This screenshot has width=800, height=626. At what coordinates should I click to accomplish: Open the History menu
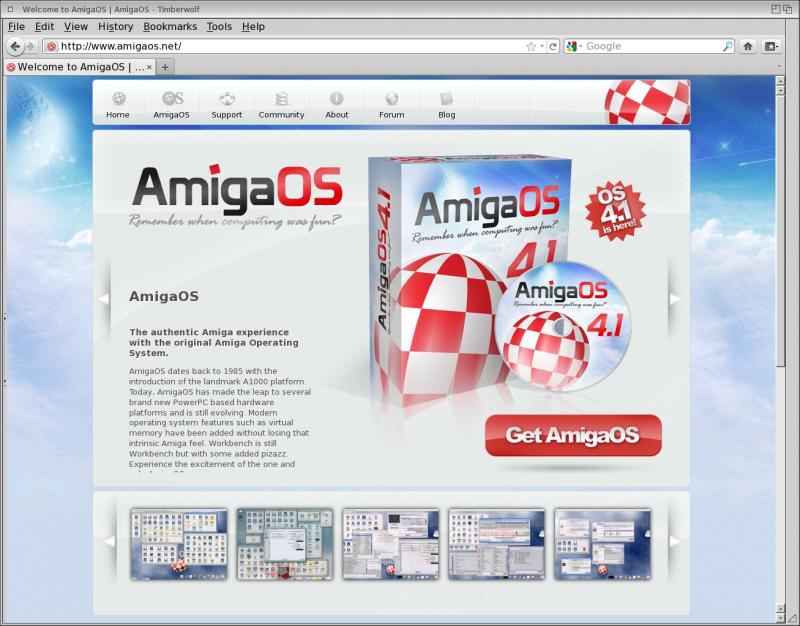pyautogui.click(x=115, y=26)
